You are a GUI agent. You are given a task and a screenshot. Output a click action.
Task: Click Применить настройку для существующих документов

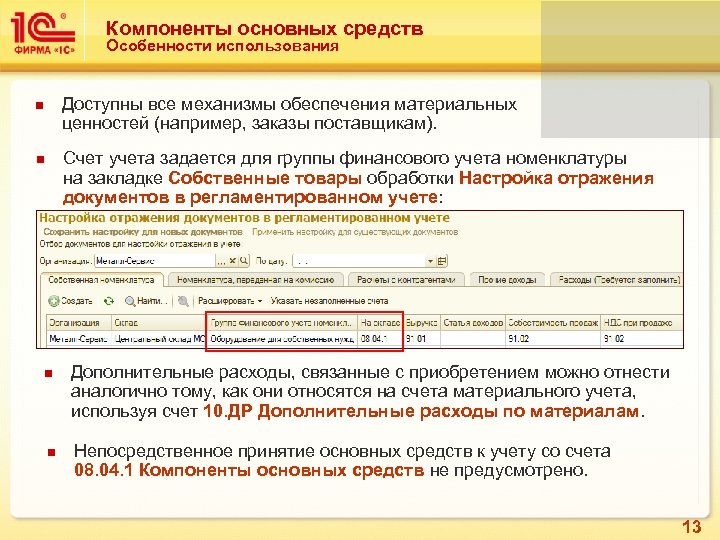355,232
